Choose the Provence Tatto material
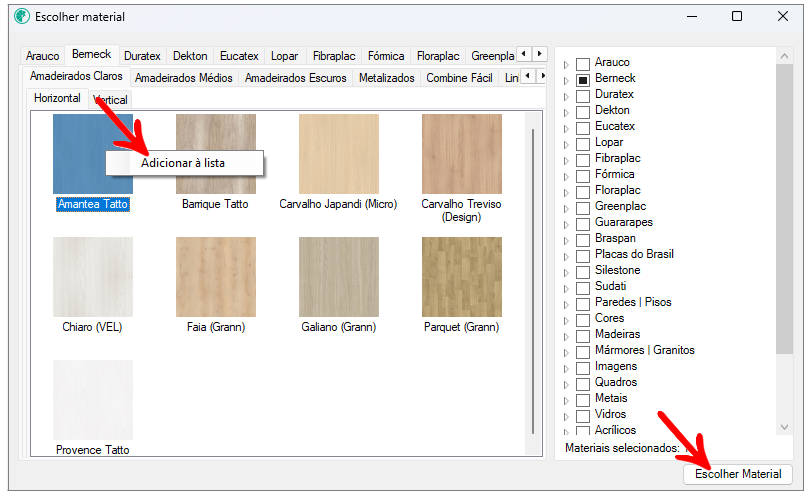The width and height of the screenshot is (809, 495). coord(93,400)
